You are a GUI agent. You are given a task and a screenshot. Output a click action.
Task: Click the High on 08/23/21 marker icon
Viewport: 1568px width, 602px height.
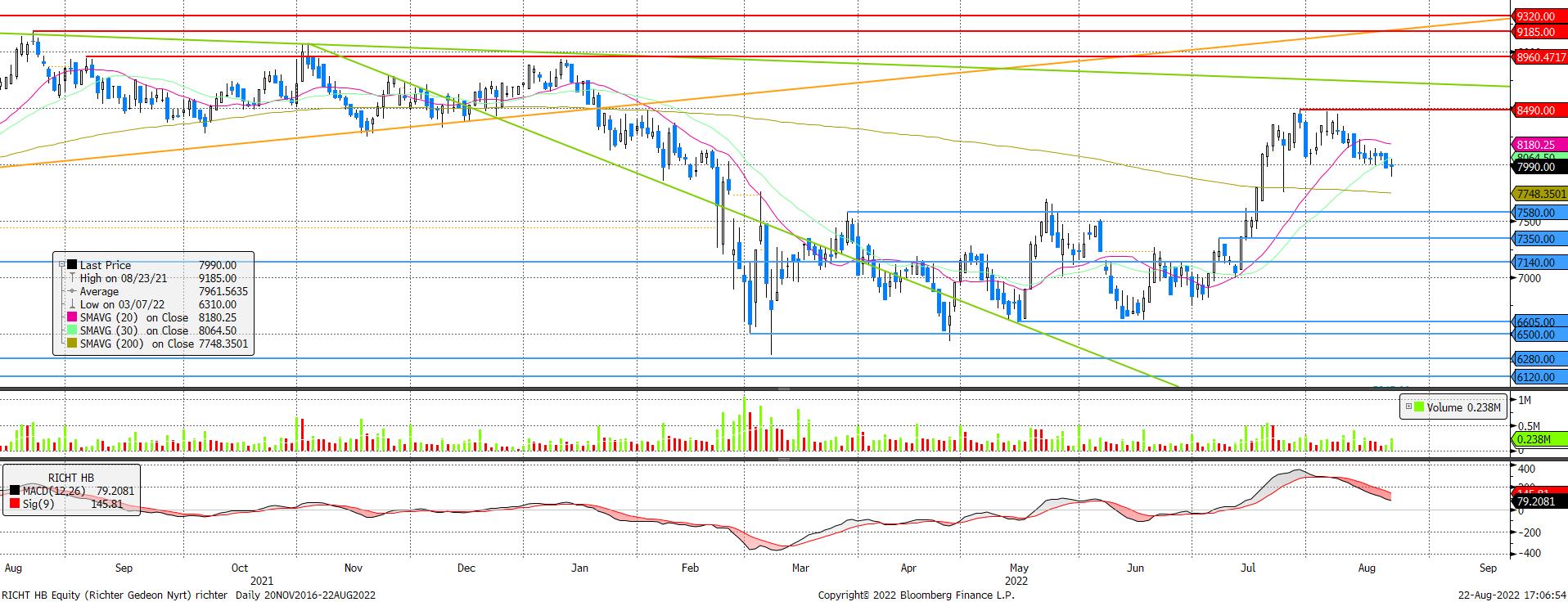click(x=72, y=278)
